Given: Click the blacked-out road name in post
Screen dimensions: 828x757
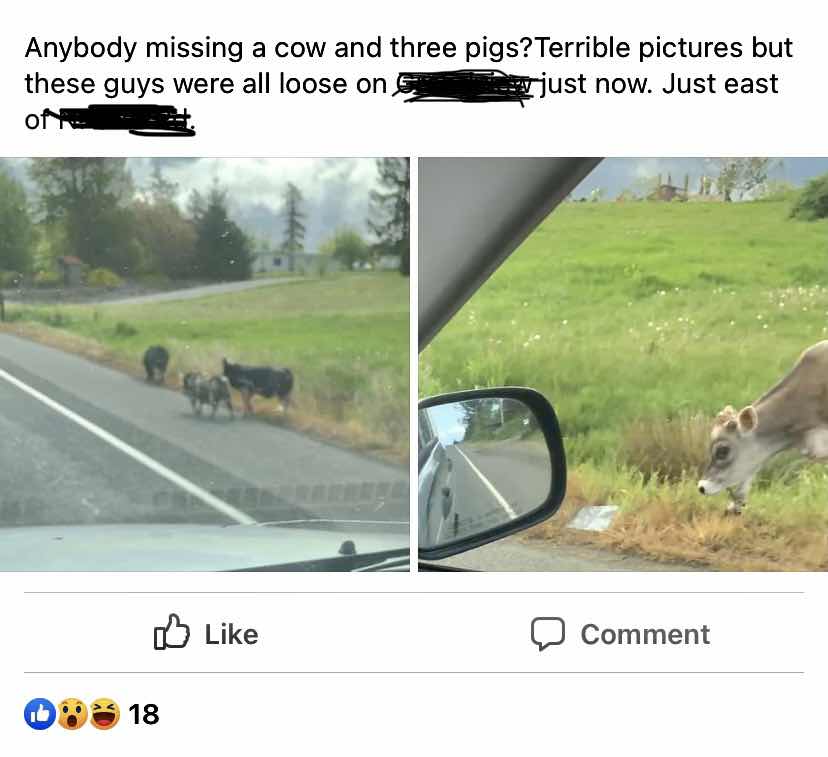Looking at the screenshot, I should coord(467,86).
